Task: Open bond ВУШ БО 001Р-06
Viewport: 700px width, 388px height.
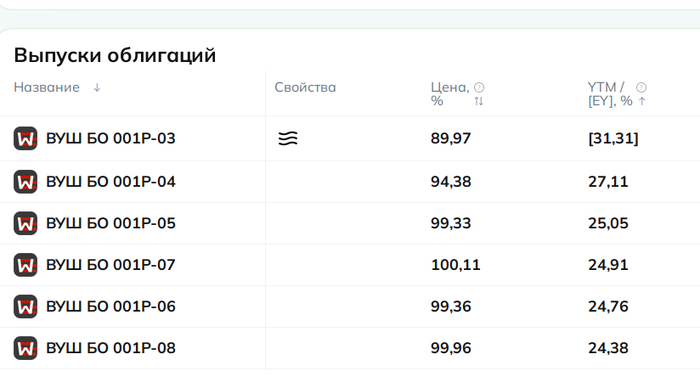Action: click(111, 306)
